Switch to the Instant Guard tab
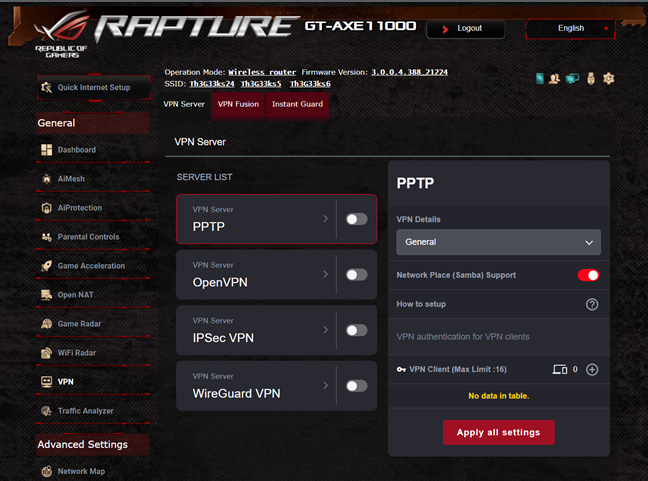This screenshot has height=481, width=648. (298, 105)
